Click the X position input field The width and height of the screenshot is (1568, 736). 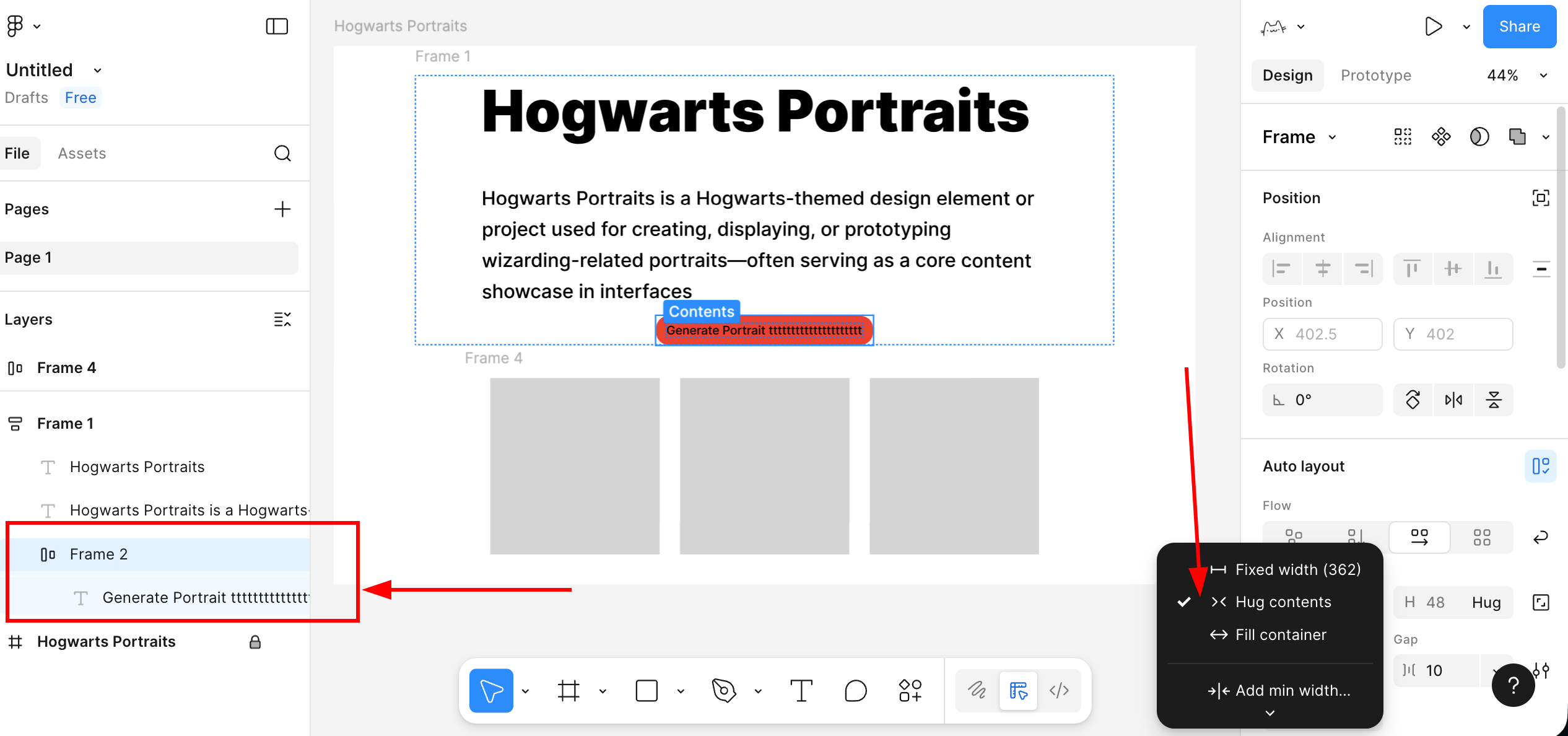point(1322,334)
